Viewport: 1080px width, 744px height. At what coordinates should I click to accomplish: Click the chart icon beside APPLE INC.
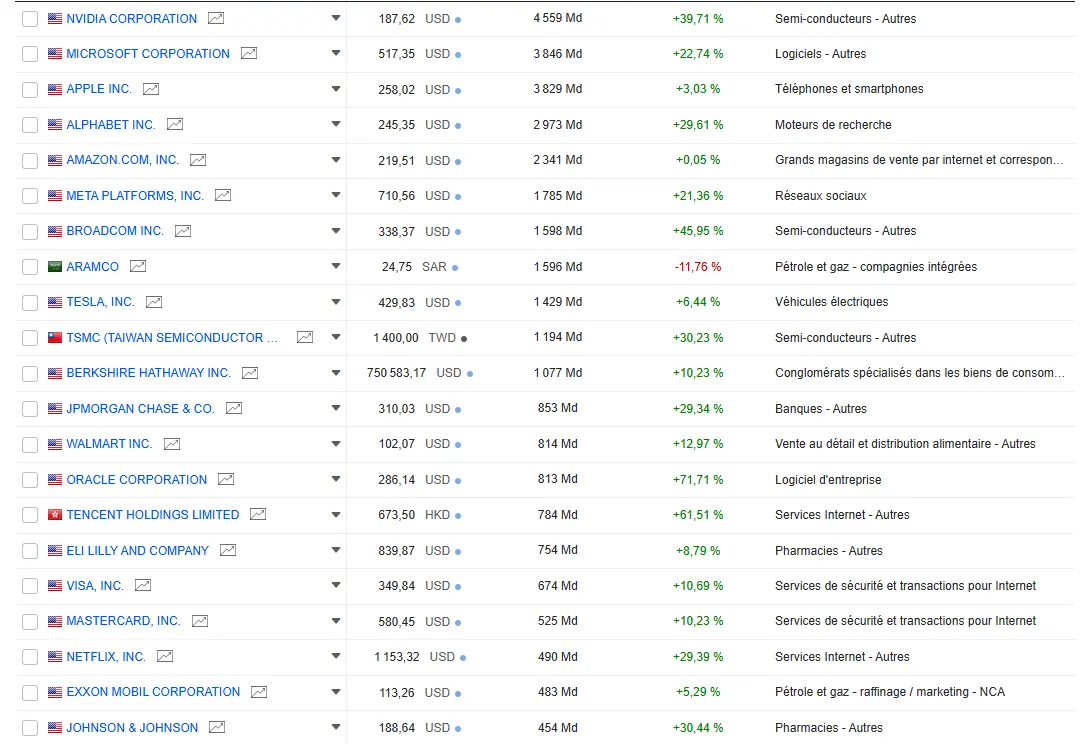tap(151, 89)
